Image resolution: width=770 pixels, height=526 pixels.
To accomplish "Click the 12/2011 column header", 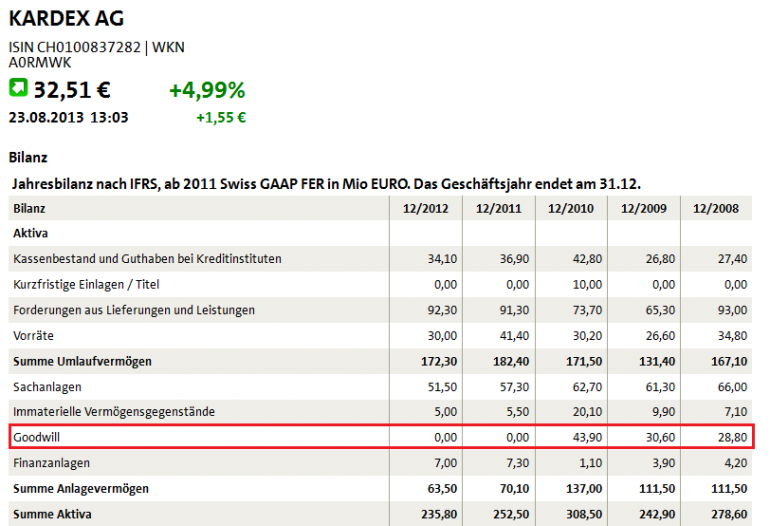I will click(498, 209).
